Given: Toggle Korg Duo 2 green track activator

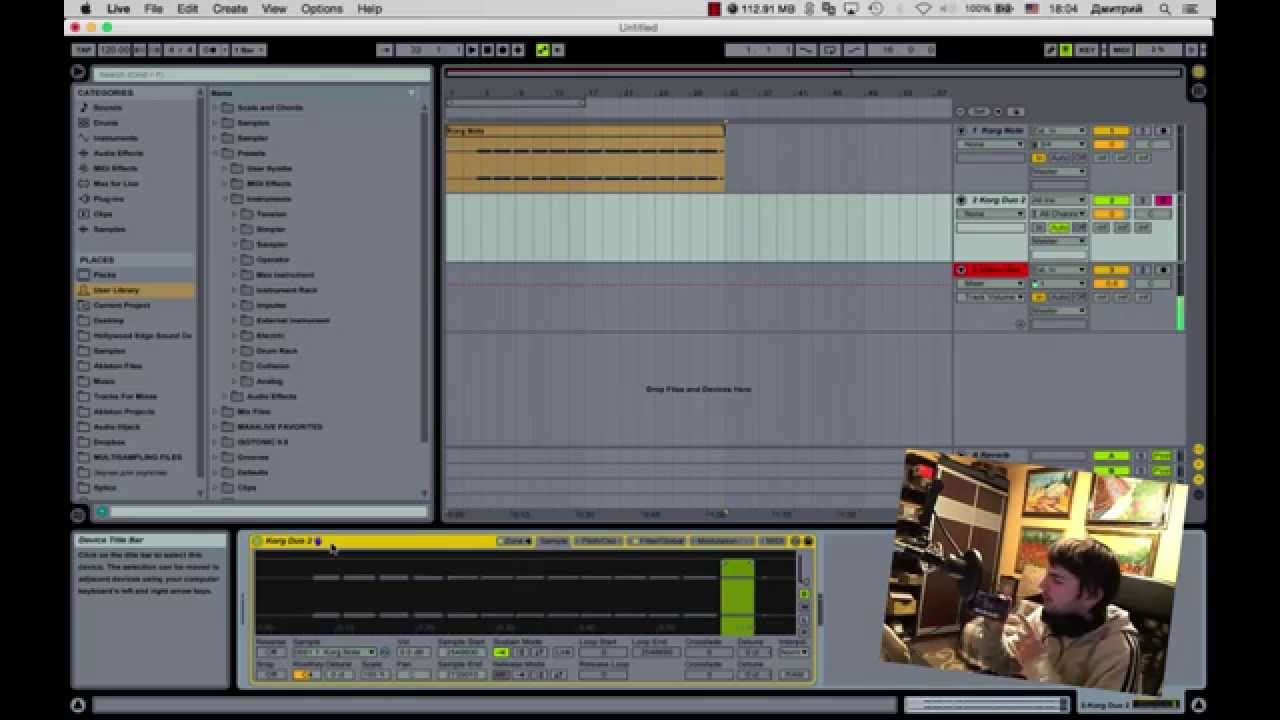Looking at the screenshot, I should pos(1110,201).
